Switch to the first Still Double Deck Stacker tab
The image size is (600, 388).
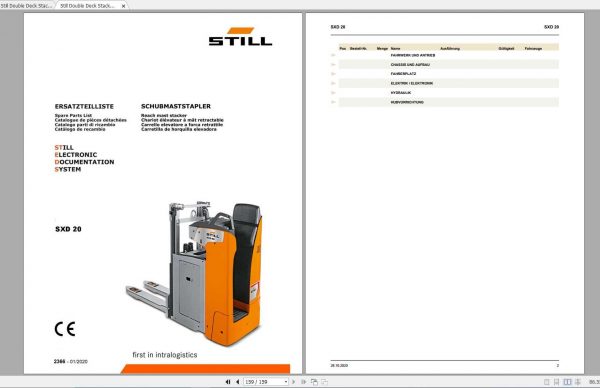coord(26,6)
